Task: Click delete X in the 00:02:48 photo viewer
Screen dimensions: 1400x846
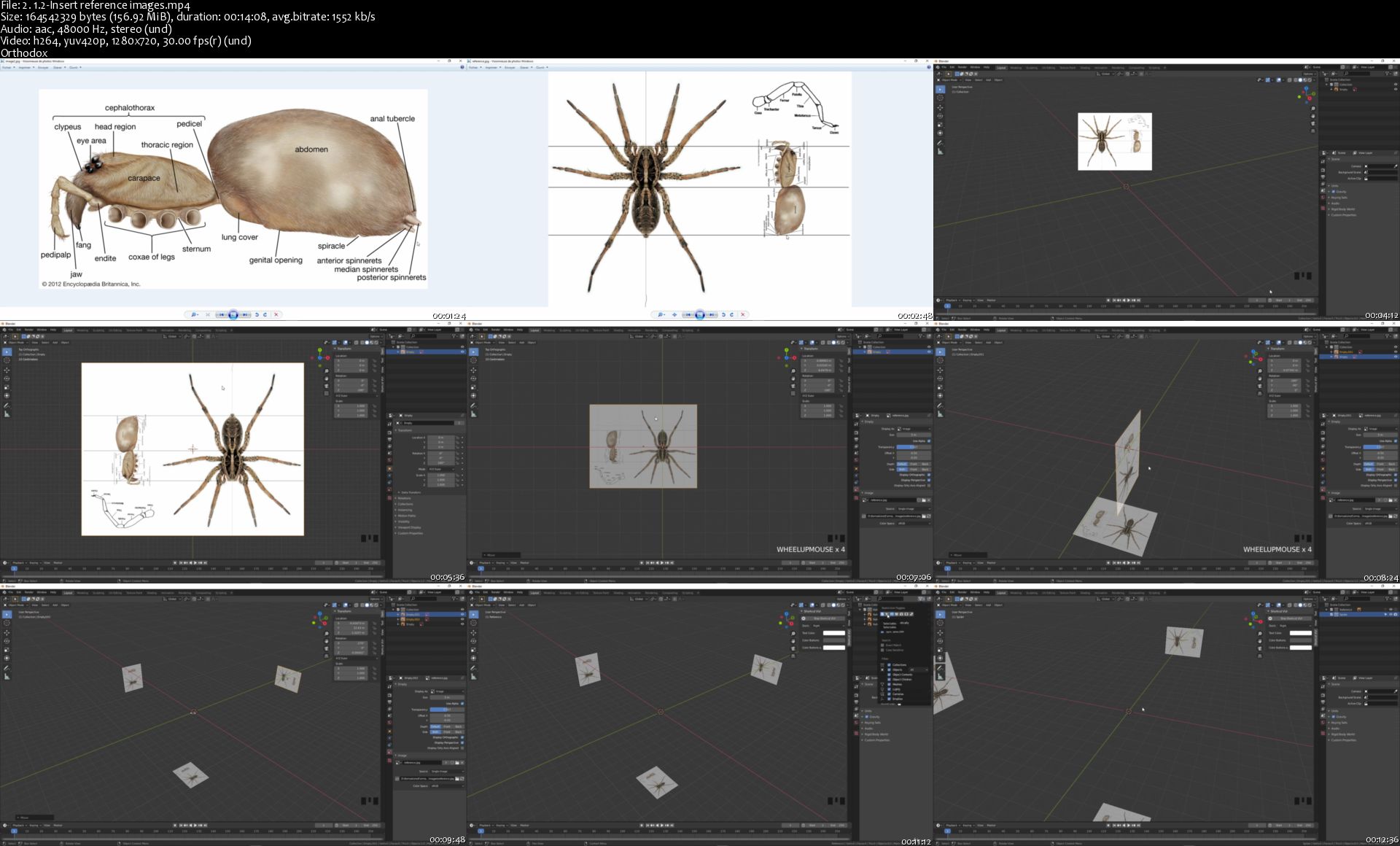Action: click(x=743, y=314)
